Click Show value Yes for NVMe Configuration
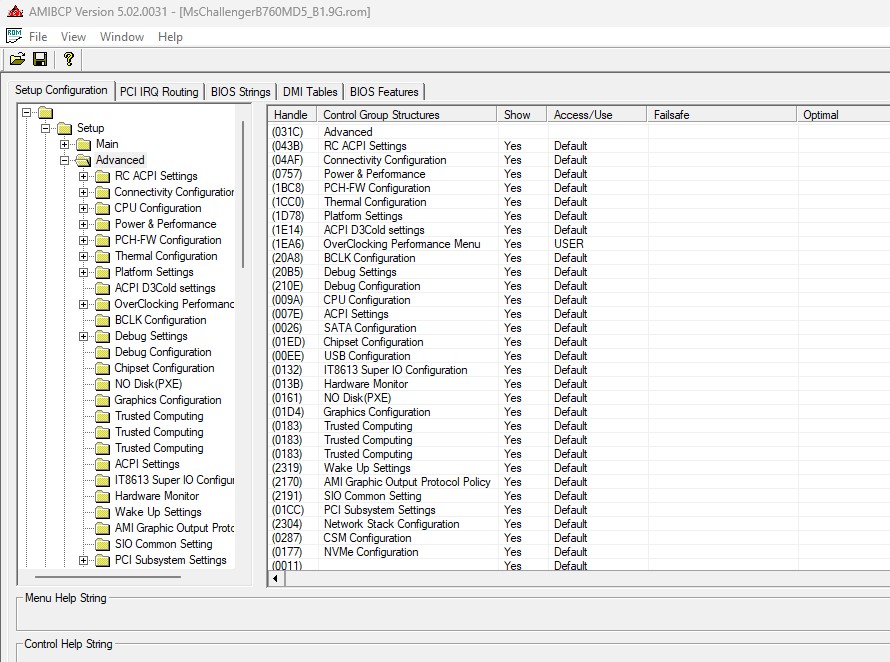Image resolution: width=890 pixels, height=662 pixels. point(513,552)
